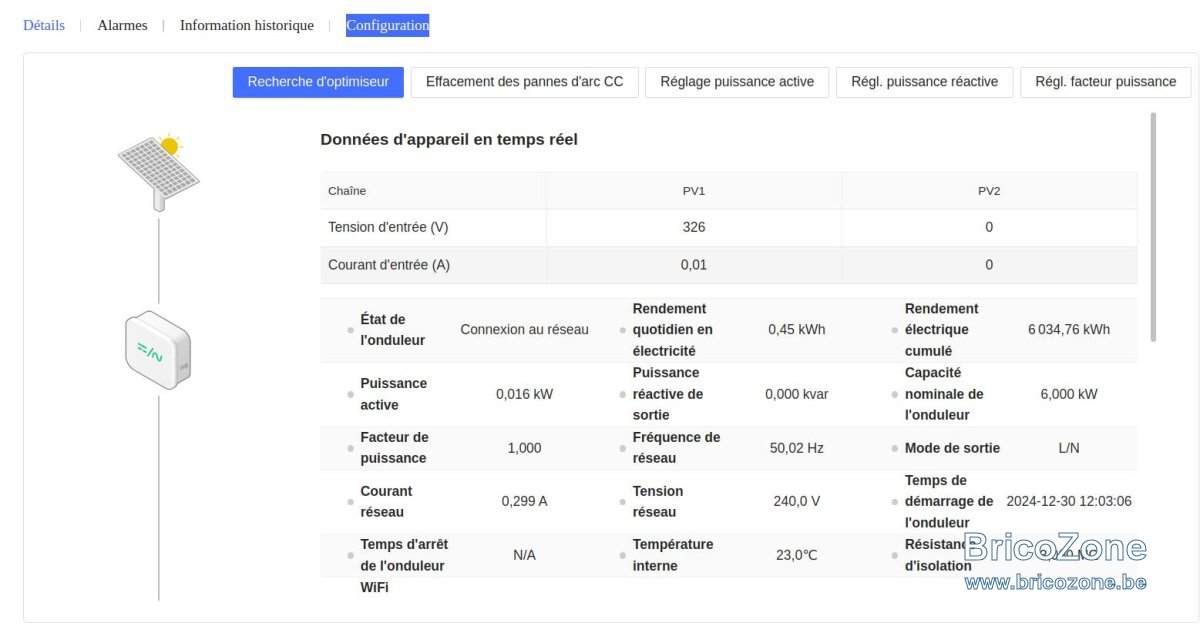Click the solar panel icon
The width and height of the screenshot is (1200, 626).
159,172
